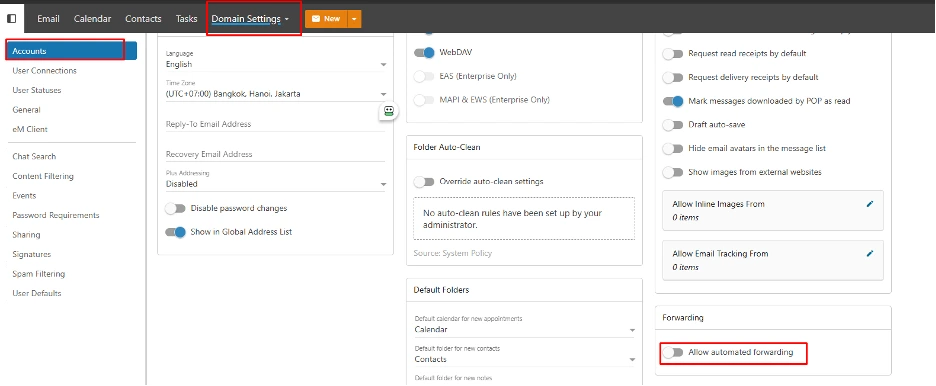Enable Request delivery receipts by default
The height and width of the screenshot is (386, 936).
[x=673, y=78]
